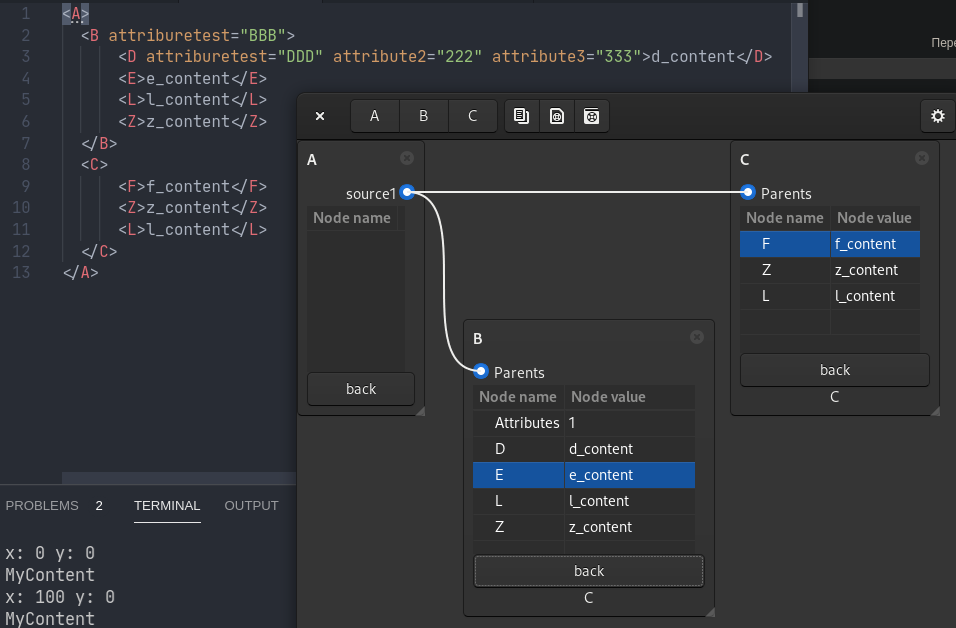This screenshot has width=956, height=628.
Task: Click the package-with-gear icon in the toolbar
Action: point(592,116)
